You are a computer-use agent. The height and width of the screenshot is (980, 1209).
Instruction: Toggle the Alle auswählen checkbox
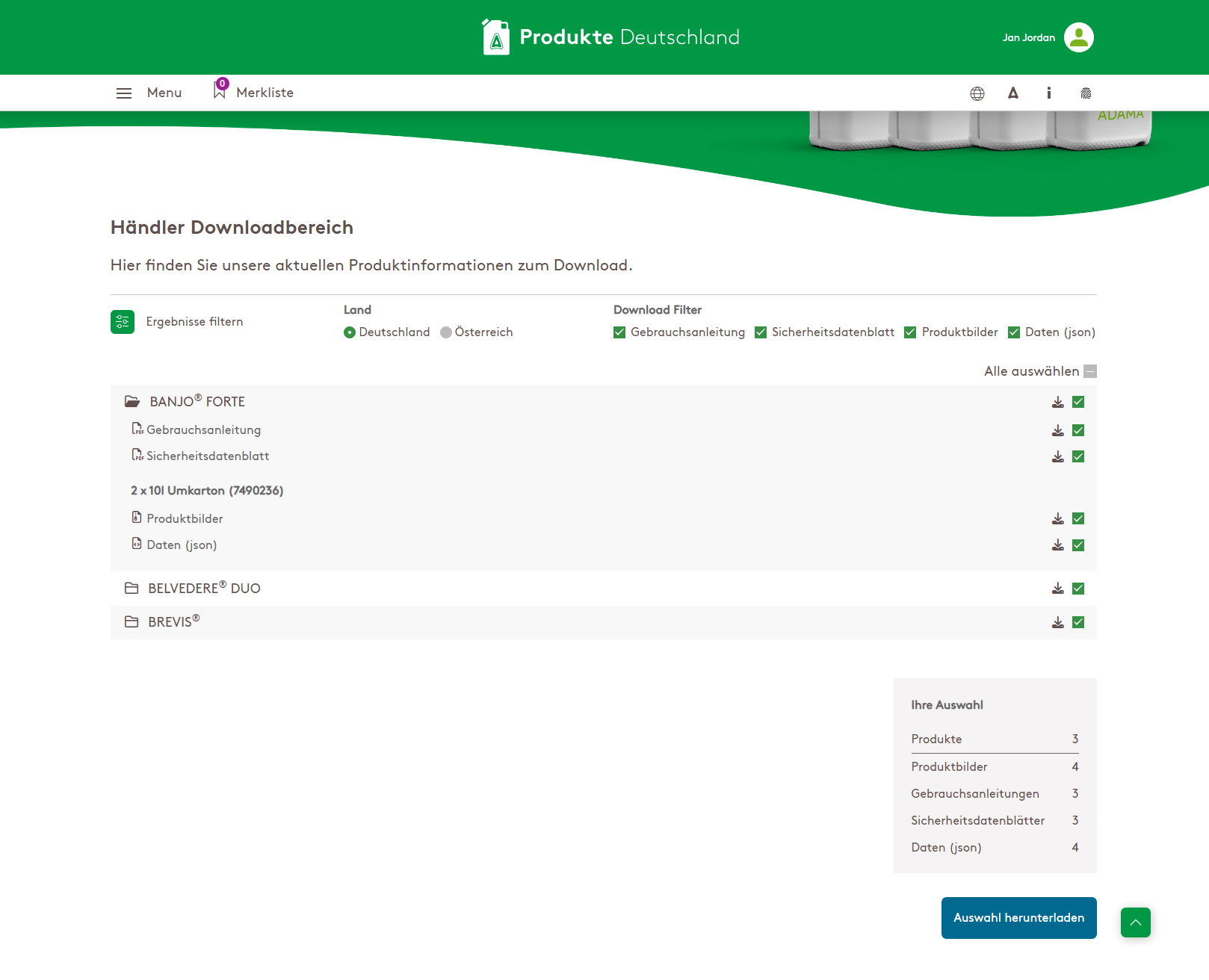point(1090,371)
